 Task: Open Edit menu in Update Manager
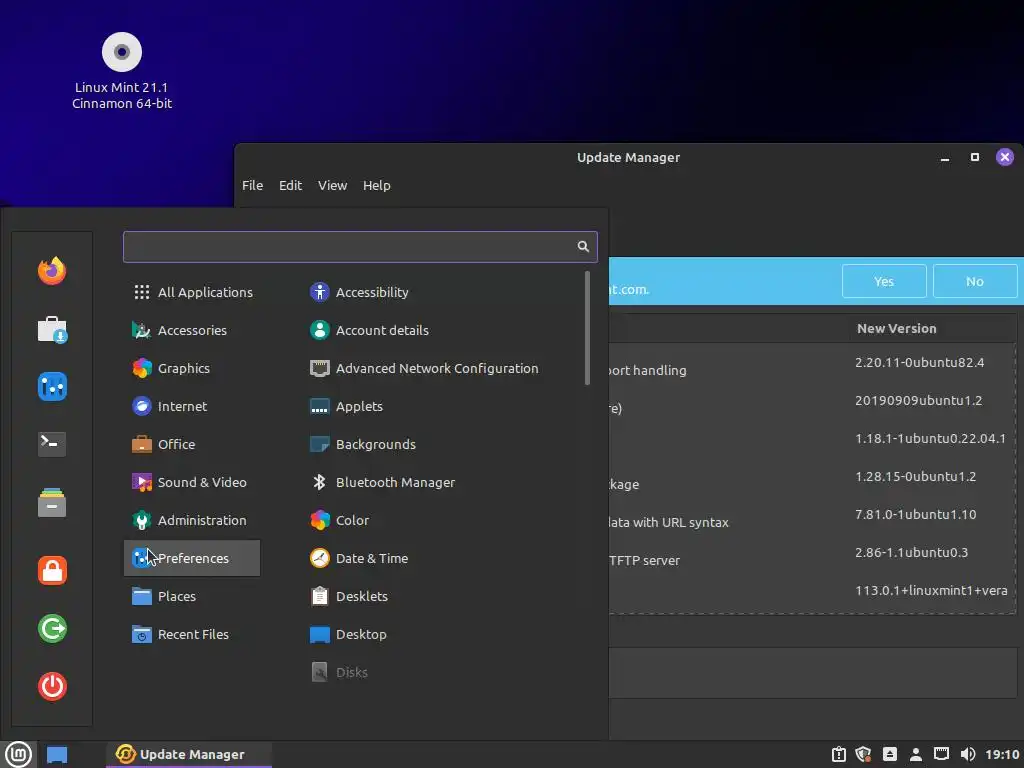[290, 185]
